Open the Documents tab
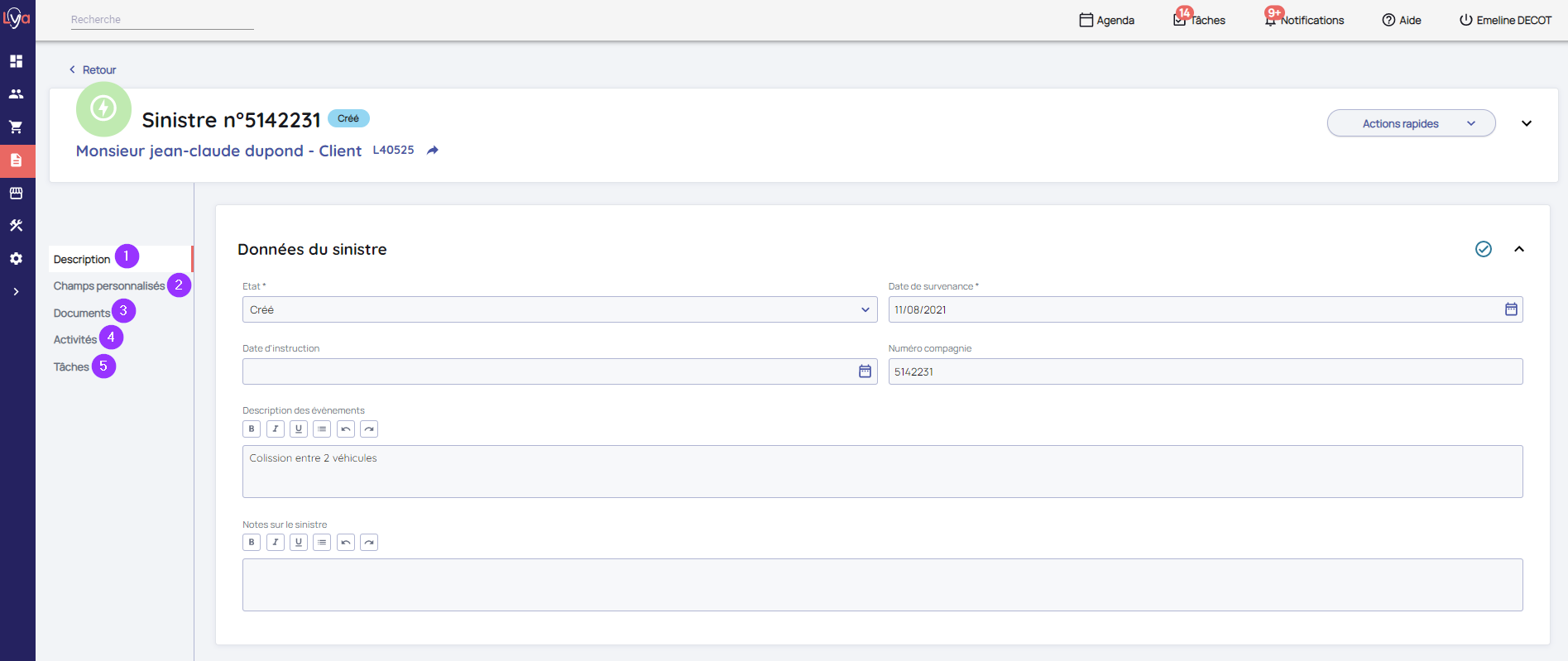This screenshot has height=661, width=1568. tap(81, 313)
